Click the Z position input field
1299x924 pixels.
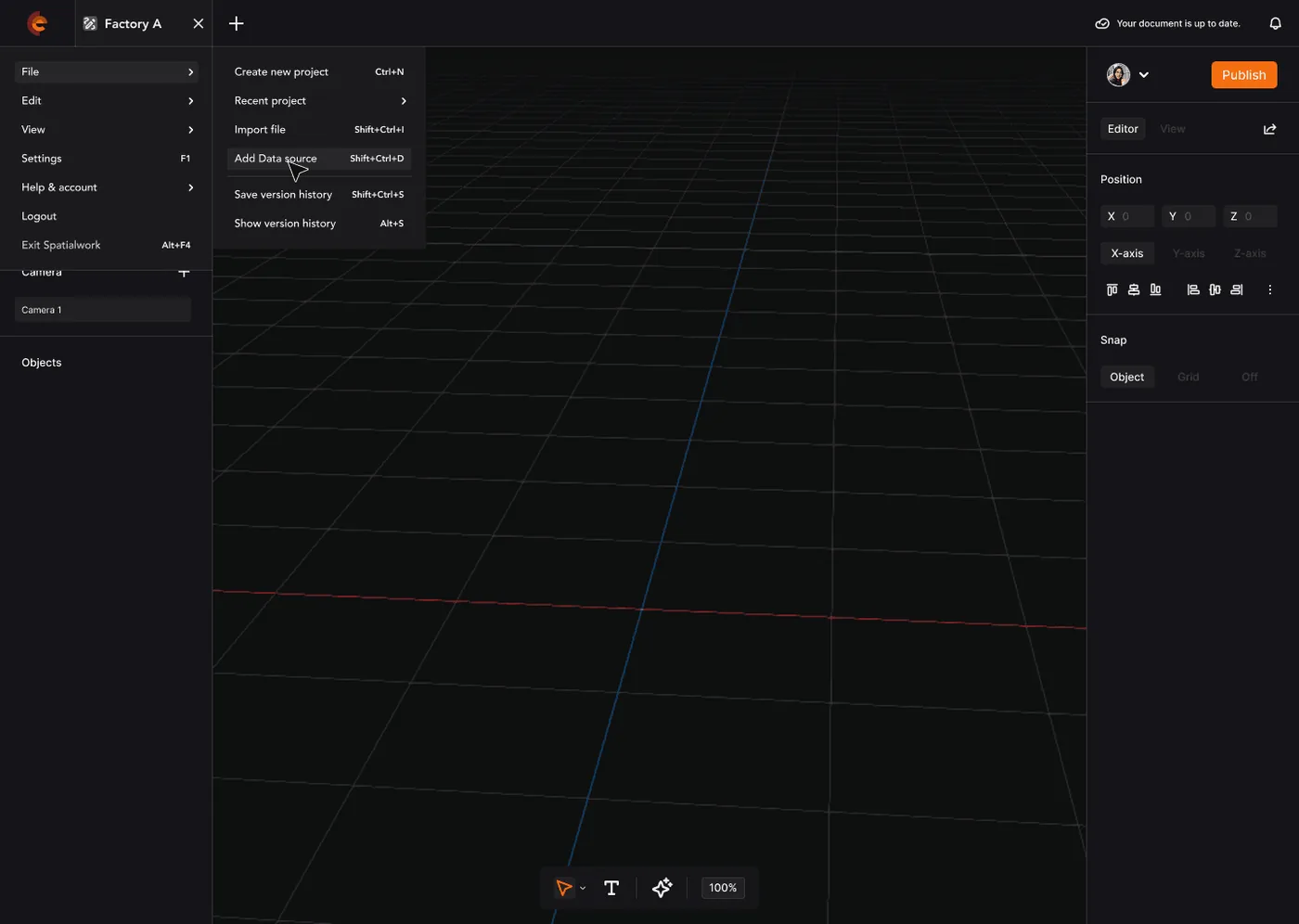[x=1250, y=216]
